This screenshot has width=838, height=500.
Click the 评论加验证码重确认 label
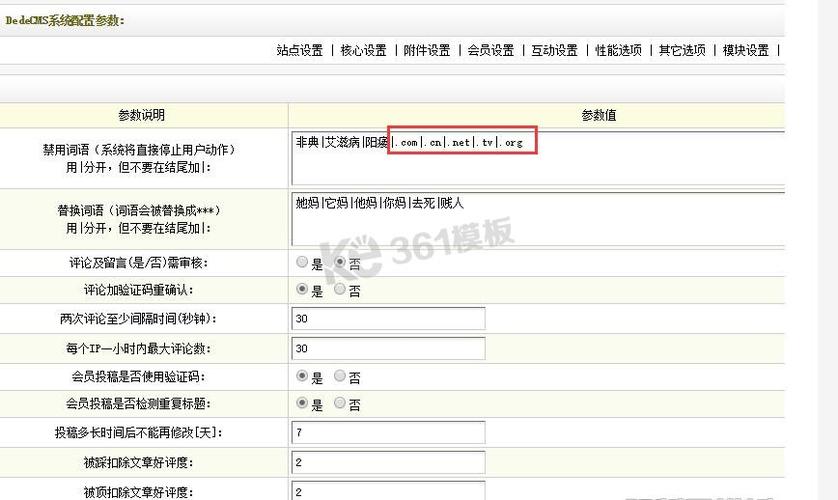click(138, 290)
